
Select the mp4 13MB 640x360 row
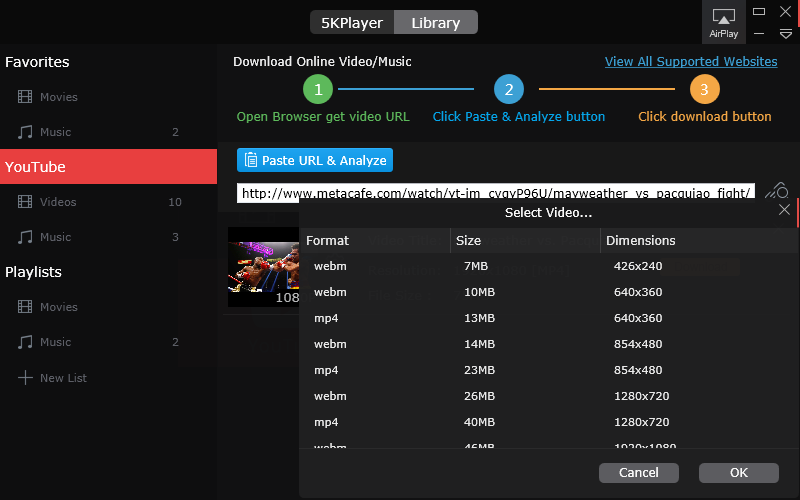pyautogui.click(x=548, y=318)
